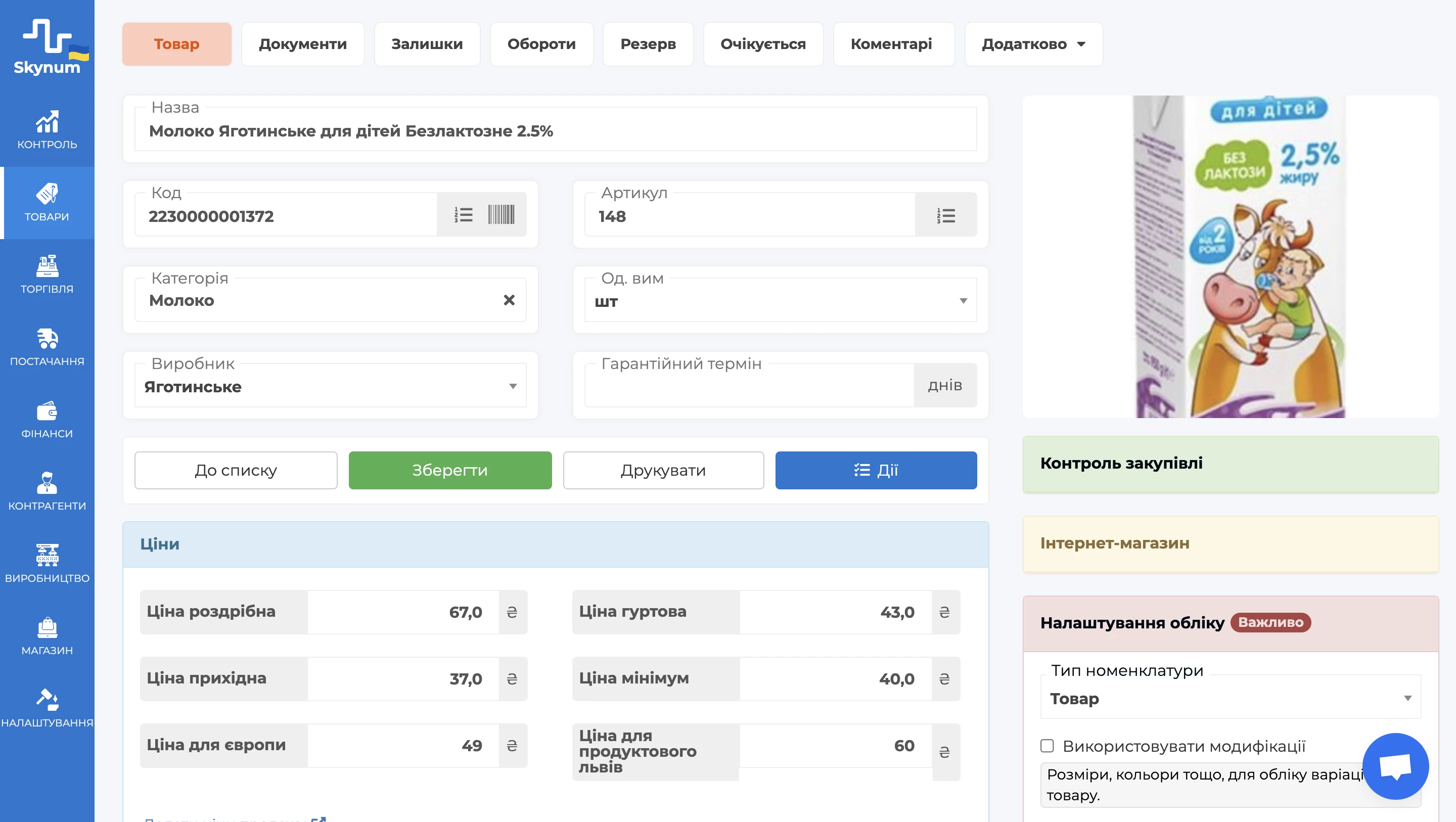Go to Товари in sidebar

tap(47, 202)
